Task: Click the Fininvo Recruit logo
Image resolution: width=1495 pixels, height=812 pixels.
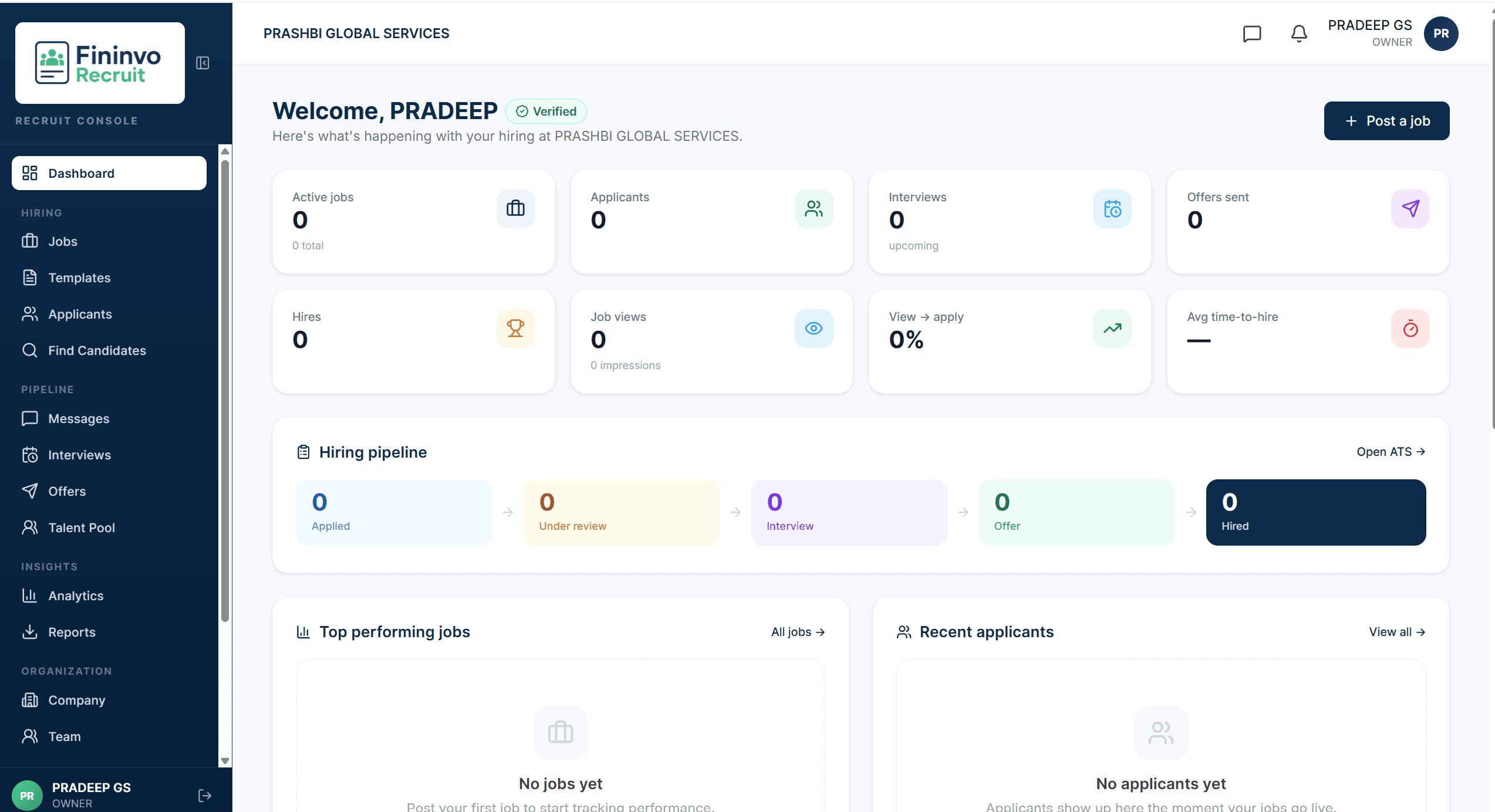Action: click(100, 63)
